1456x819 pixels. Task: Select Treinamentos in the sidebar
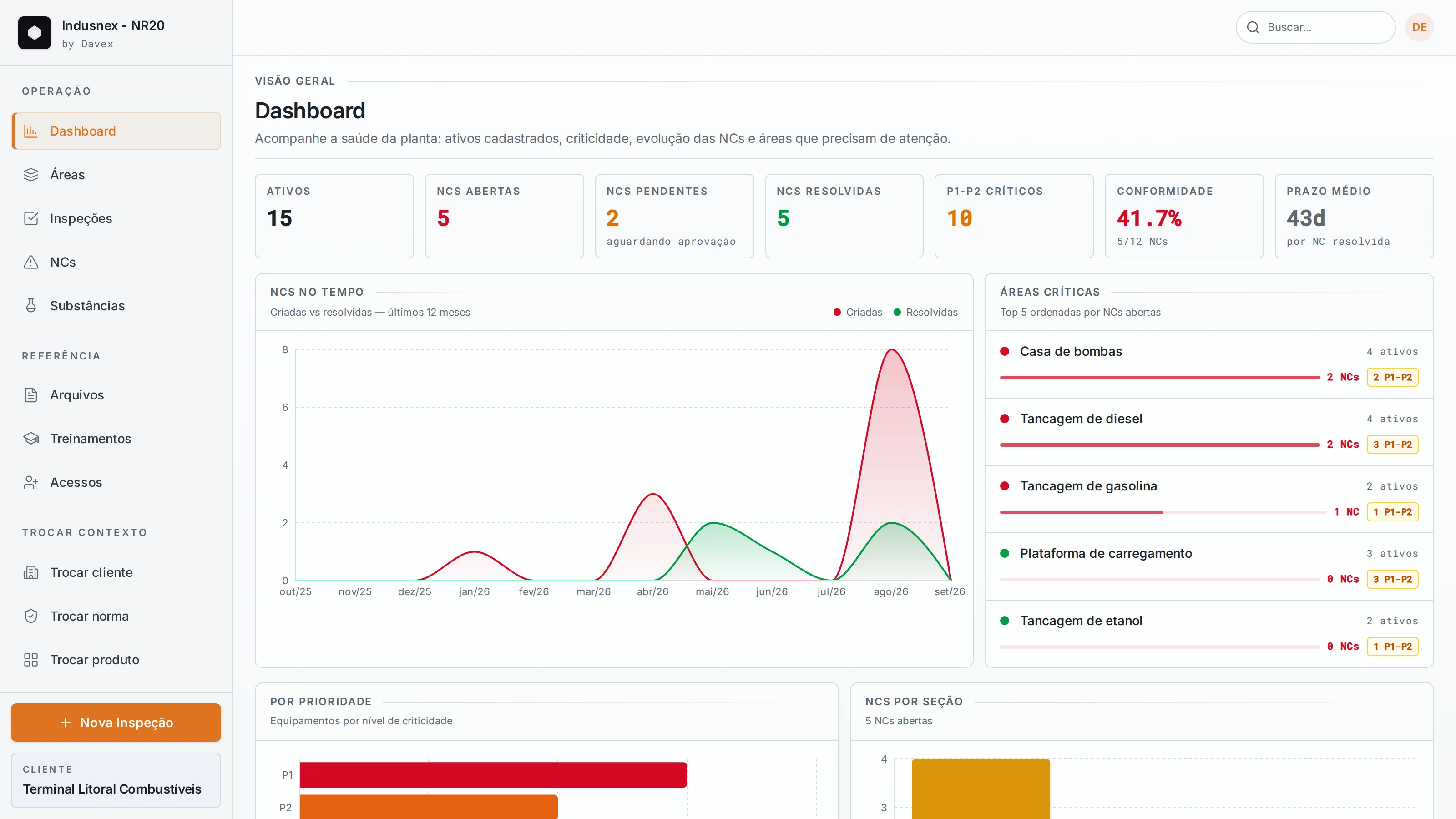pos(116,439)
